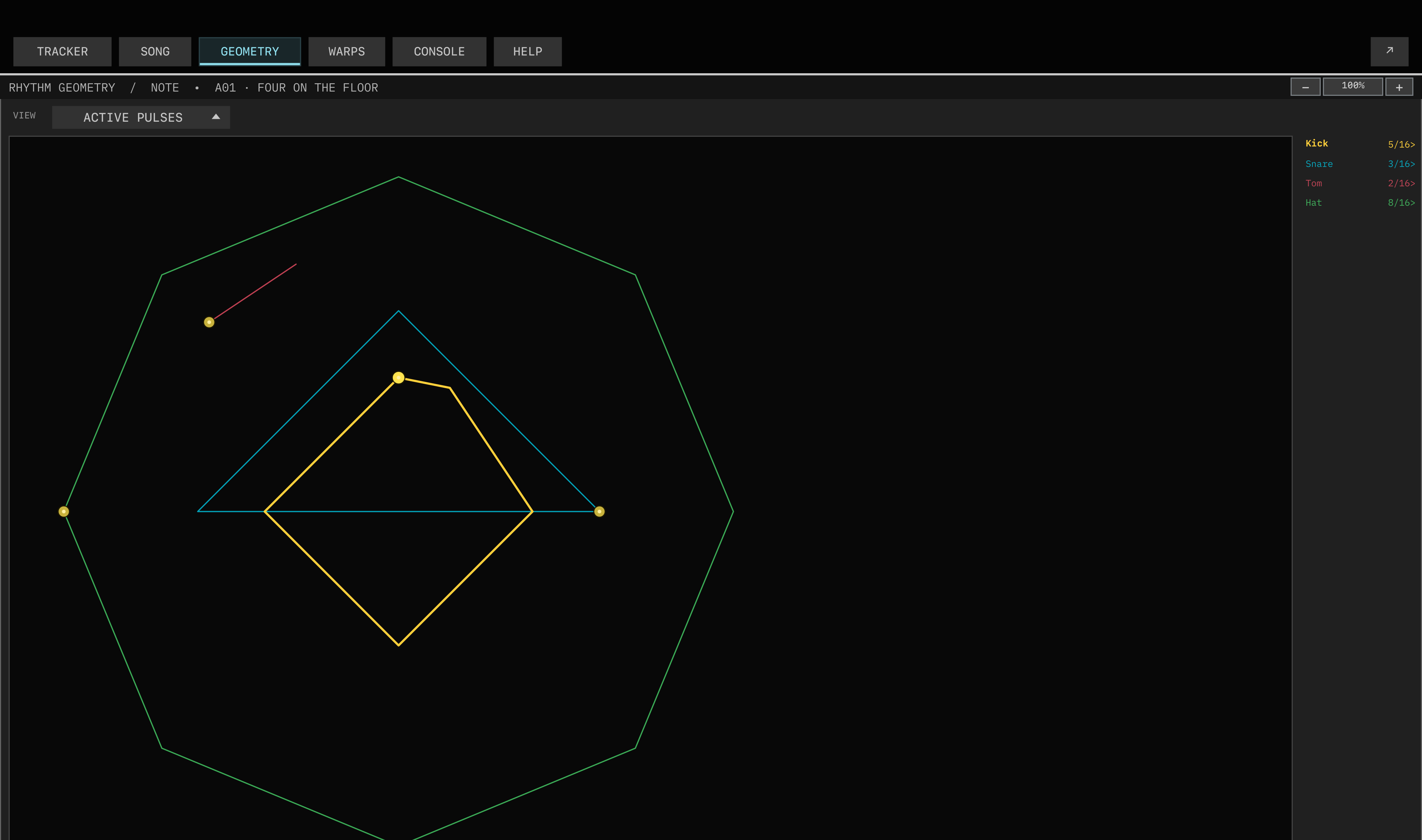Screen dimensions: 1422x840
Task: Zoom in with the plus button
Action: tap(1399, 87)
